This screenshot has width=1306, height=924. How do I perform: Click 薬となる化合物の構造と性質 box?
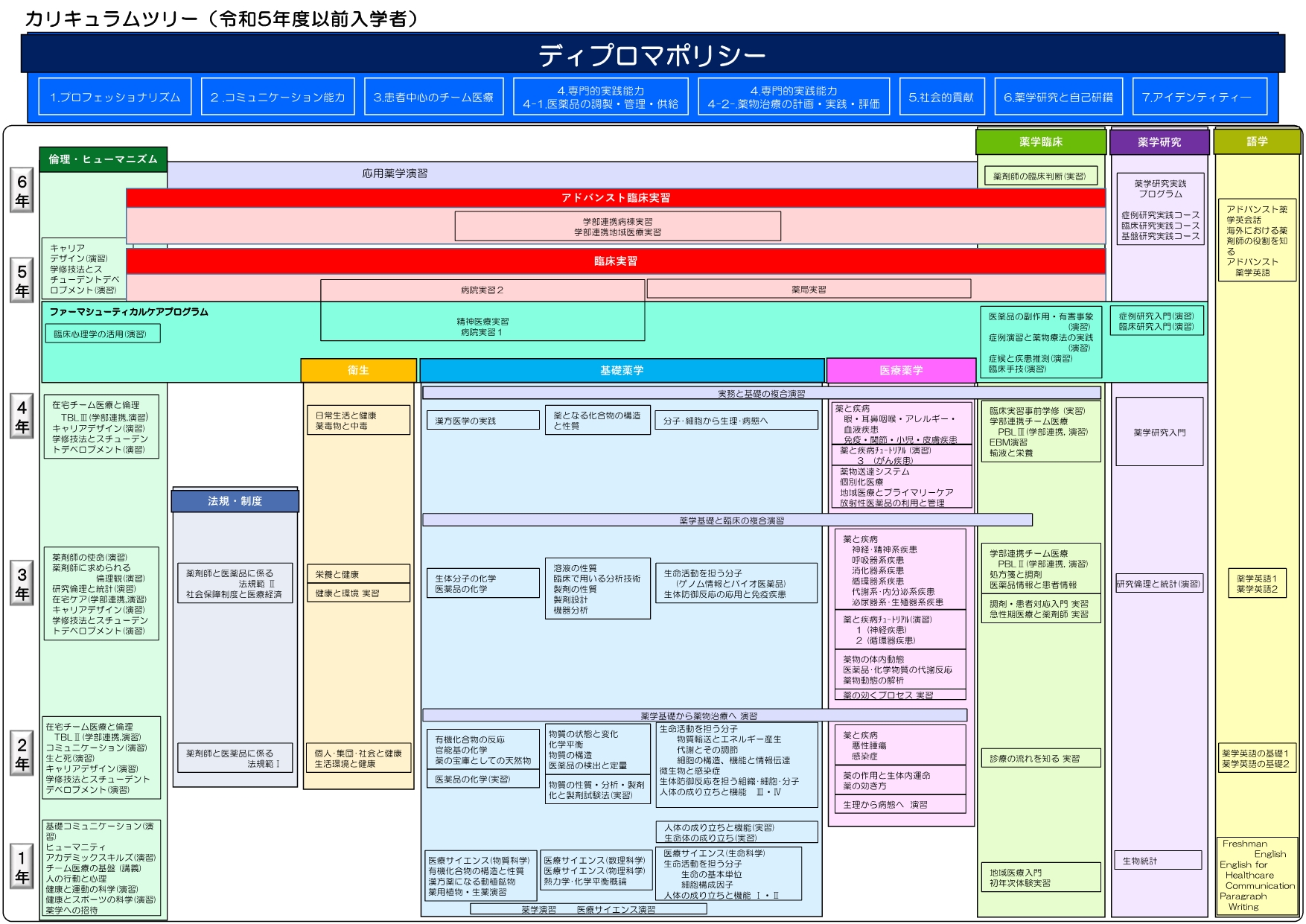(598, 420)
